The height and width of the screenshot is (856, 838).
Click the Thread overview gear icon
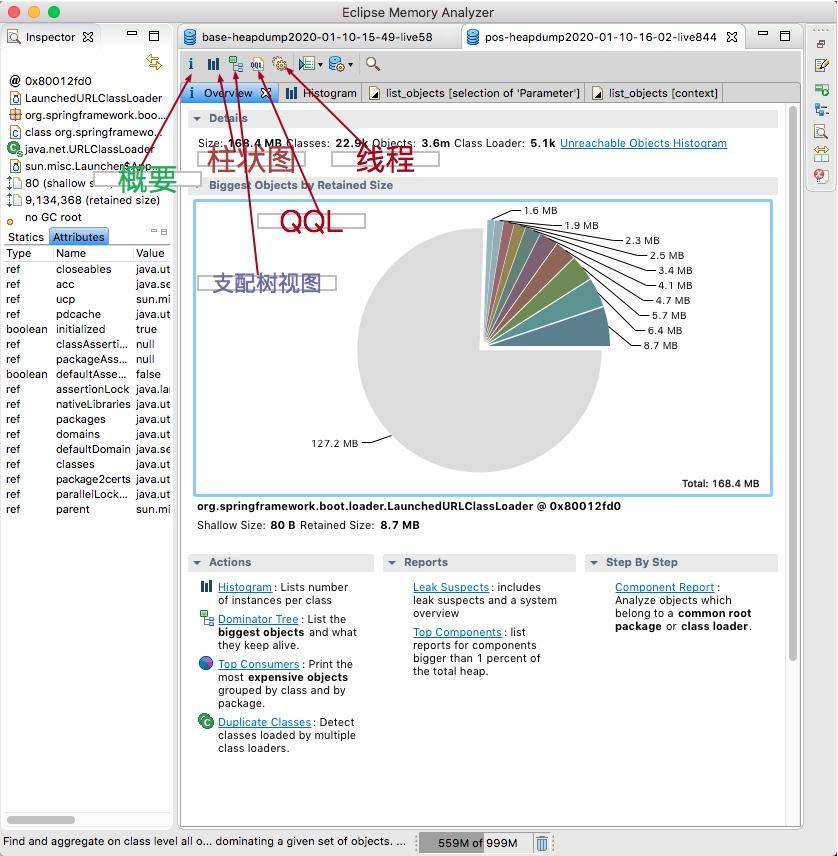point(279,64)
